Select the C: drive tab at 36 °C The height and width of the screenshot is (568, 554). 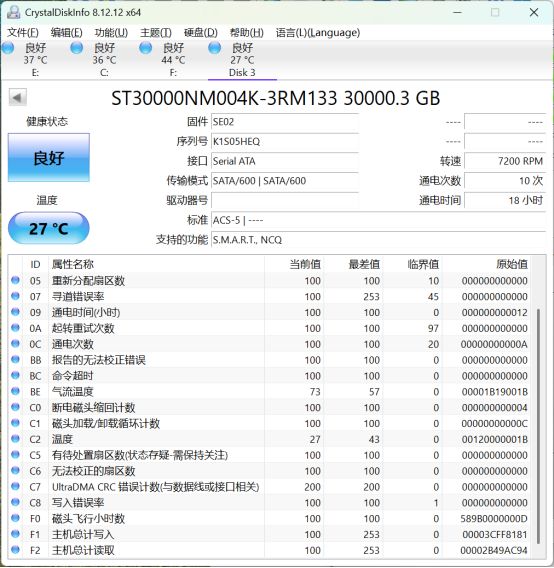point(104,60)
